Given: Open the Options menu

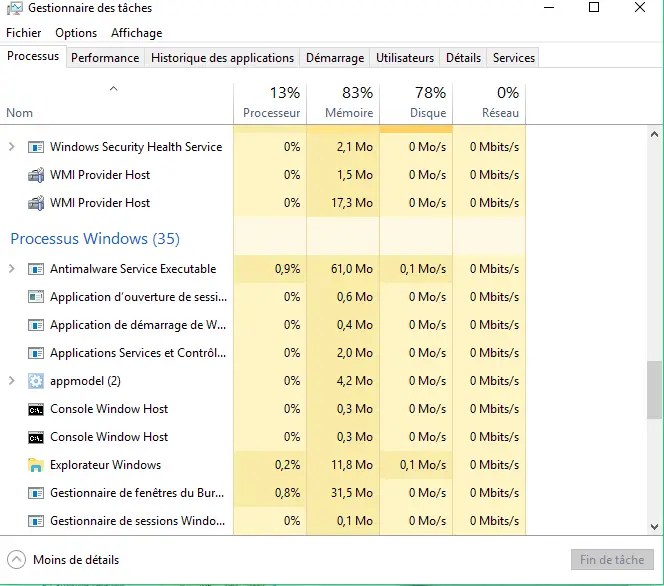Looking at the screenshot, I should (76, 33).
